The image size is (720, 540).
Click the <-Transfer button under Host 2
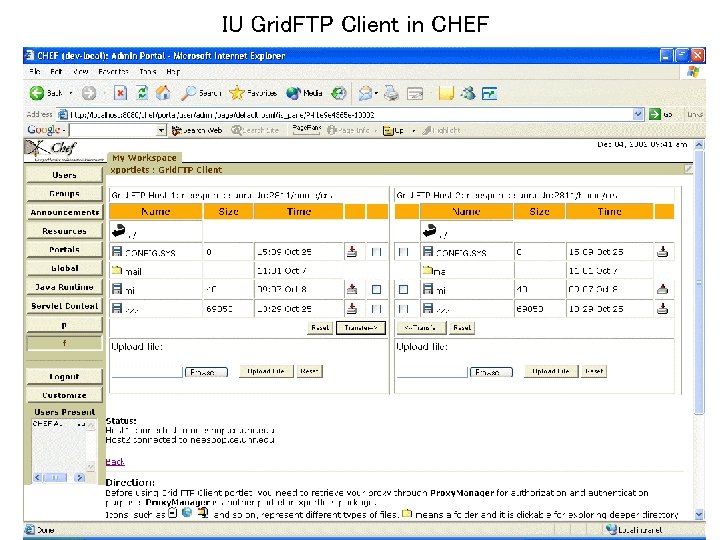pyautogui.click(x=420, y=328)
